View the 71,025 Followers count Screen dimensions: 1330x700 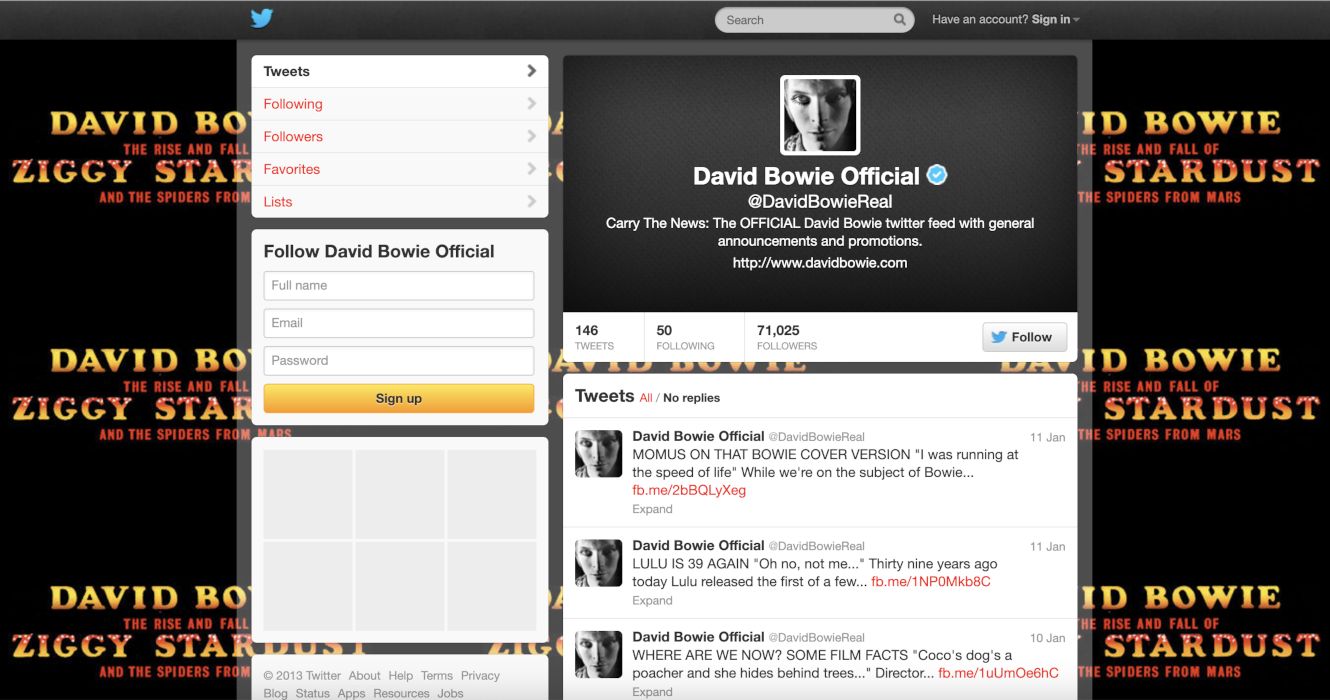(787, 337)
